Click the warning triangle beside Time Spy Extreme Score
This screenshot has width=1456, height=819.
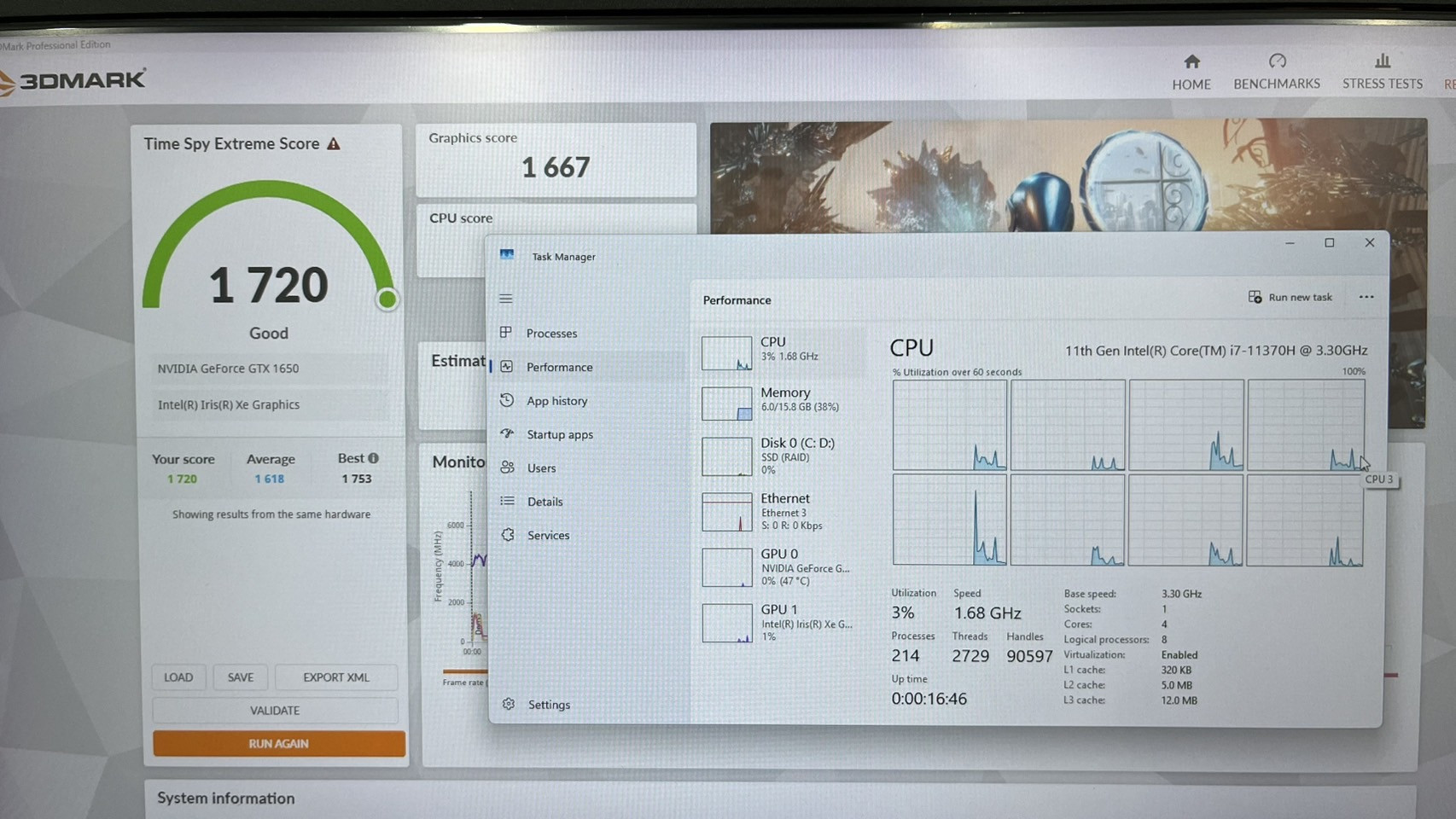tap(334, 144)
